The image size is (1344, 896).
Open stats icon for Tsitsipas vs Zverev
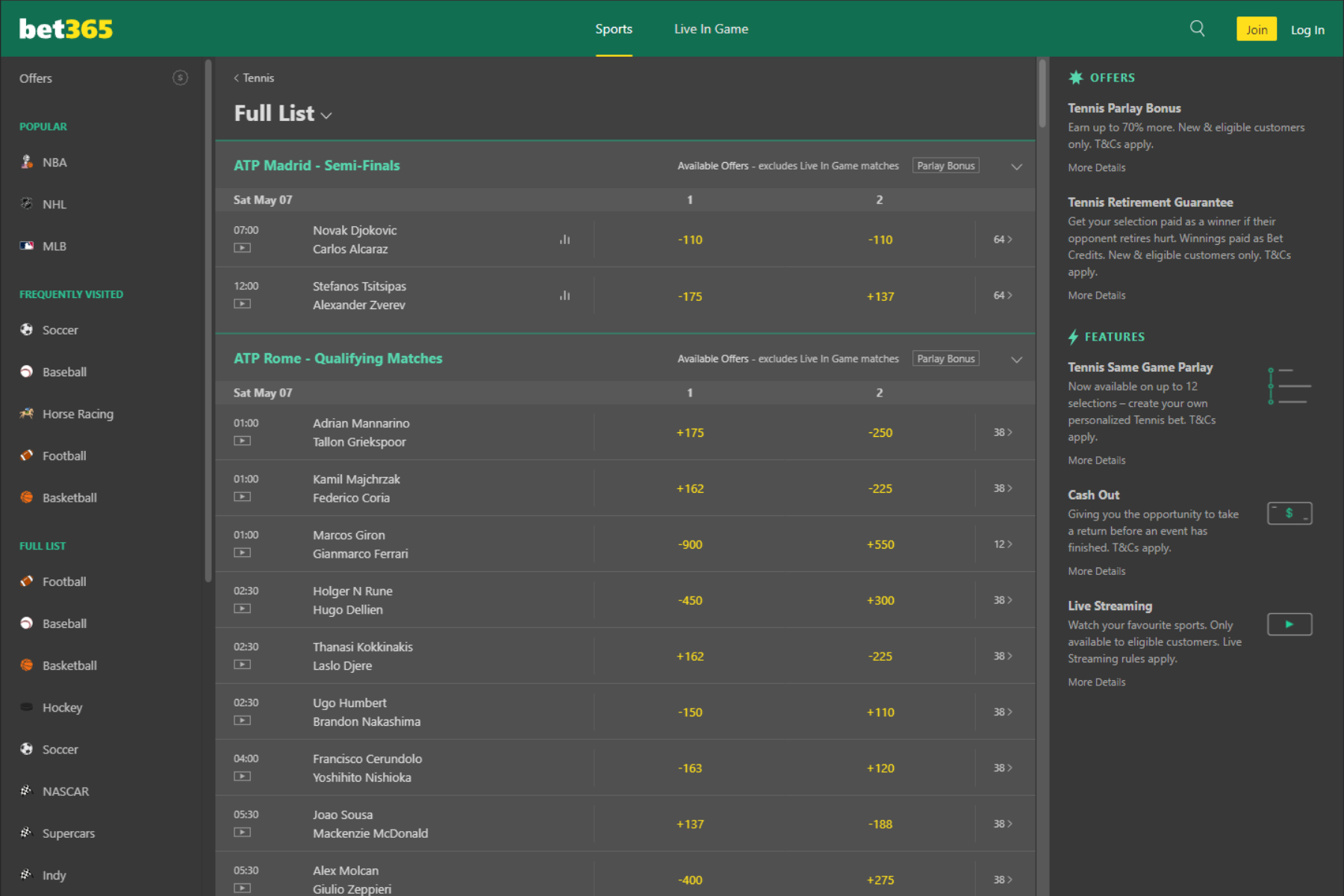pos(564,296)
